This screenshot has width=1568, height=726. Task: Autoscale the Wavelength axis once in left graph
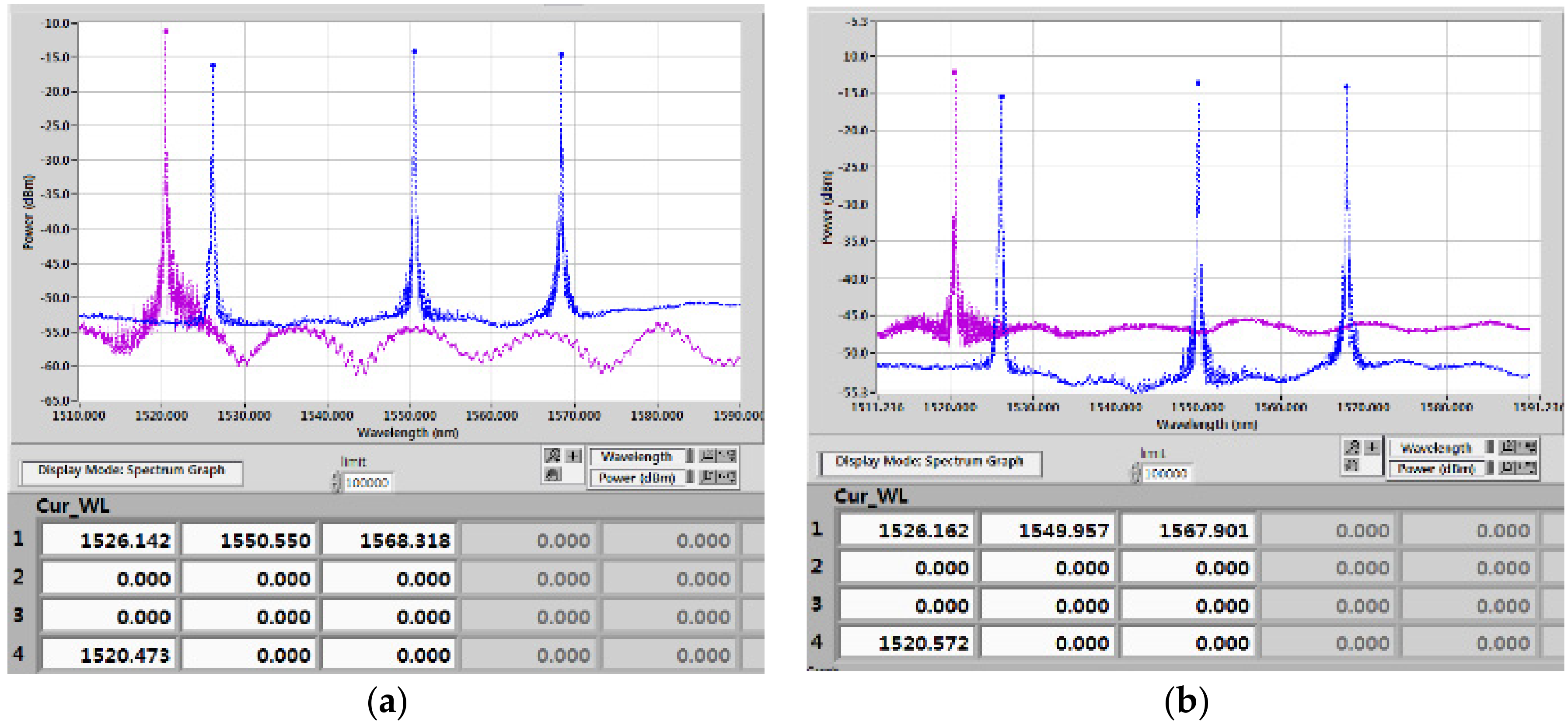pos(707,456)
